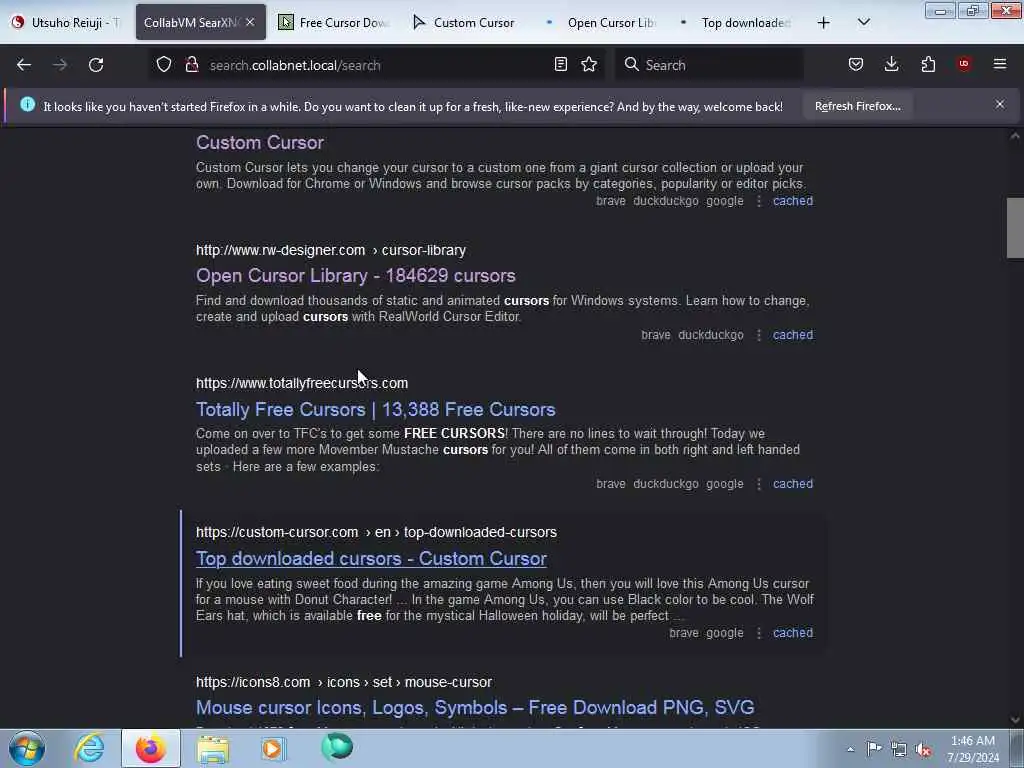This screenshot has width=1024, height=768.
Task: Open the Action Center flag icon
Action: [874, 749]
